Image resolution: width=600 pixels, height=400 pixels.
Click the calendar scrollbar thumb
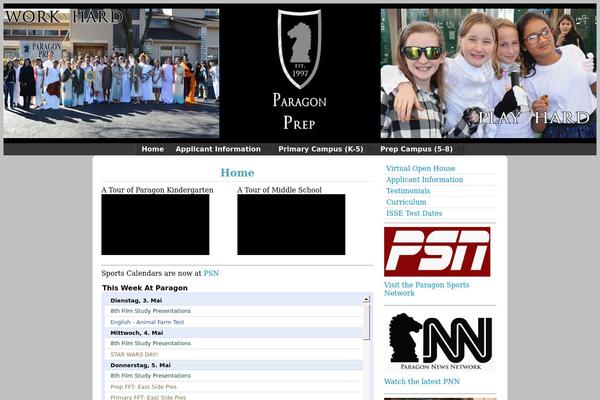click(x=366, y=322)
